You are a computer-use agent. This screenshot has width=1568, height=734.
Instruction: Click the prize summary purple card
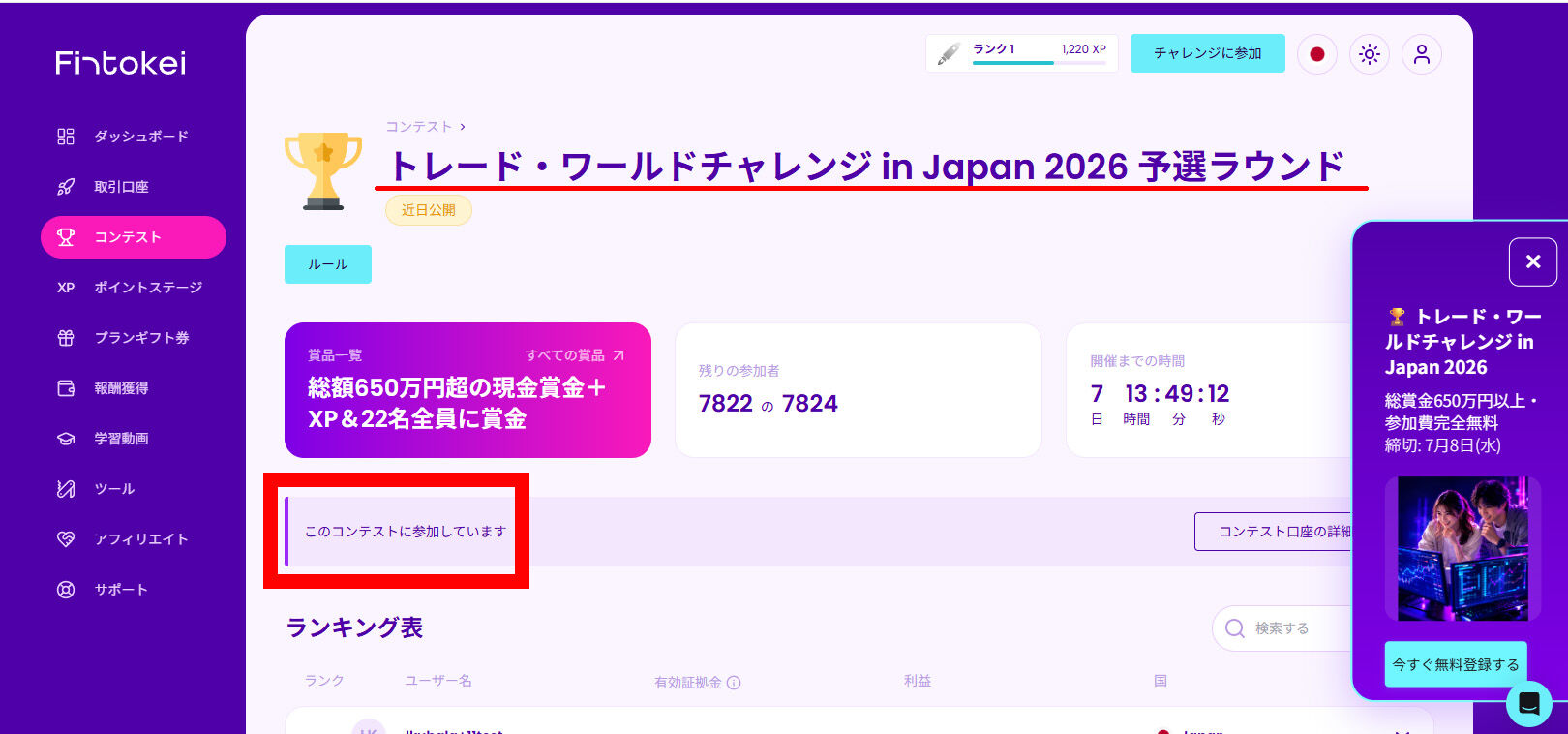467,390
